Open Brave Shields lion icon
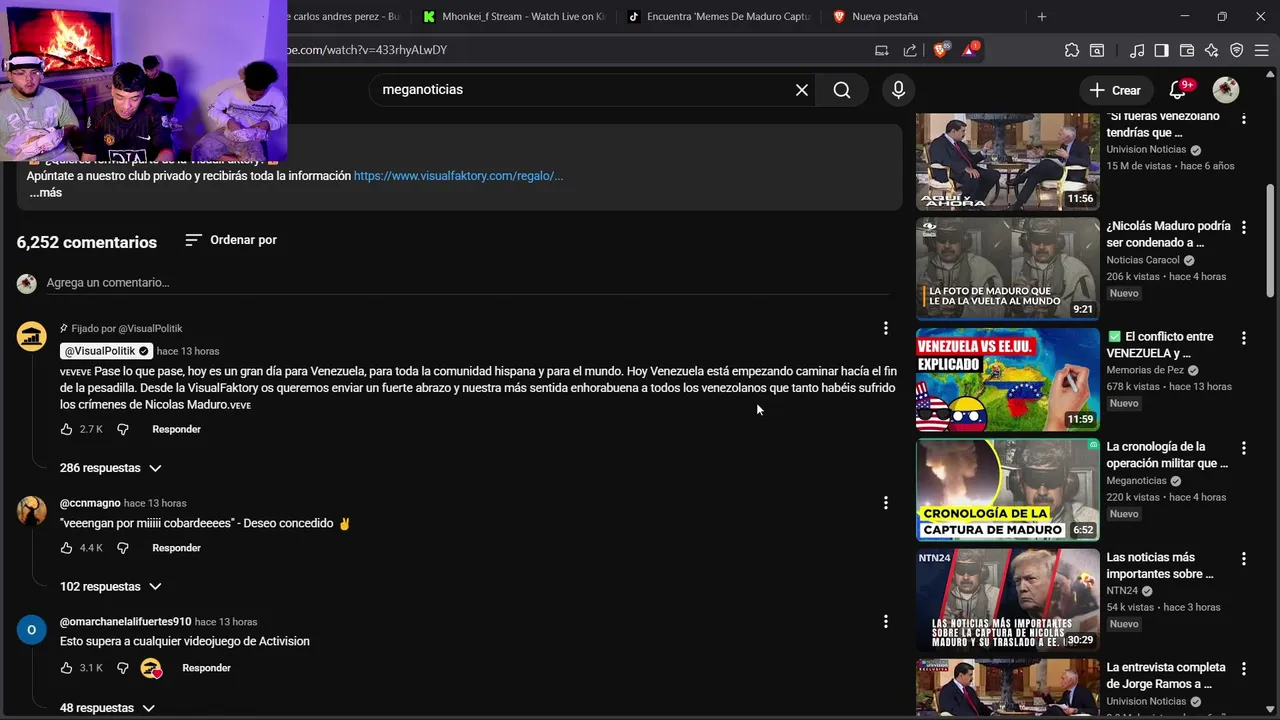Screen dimensions: 1280x720 (x=940, y=50)
